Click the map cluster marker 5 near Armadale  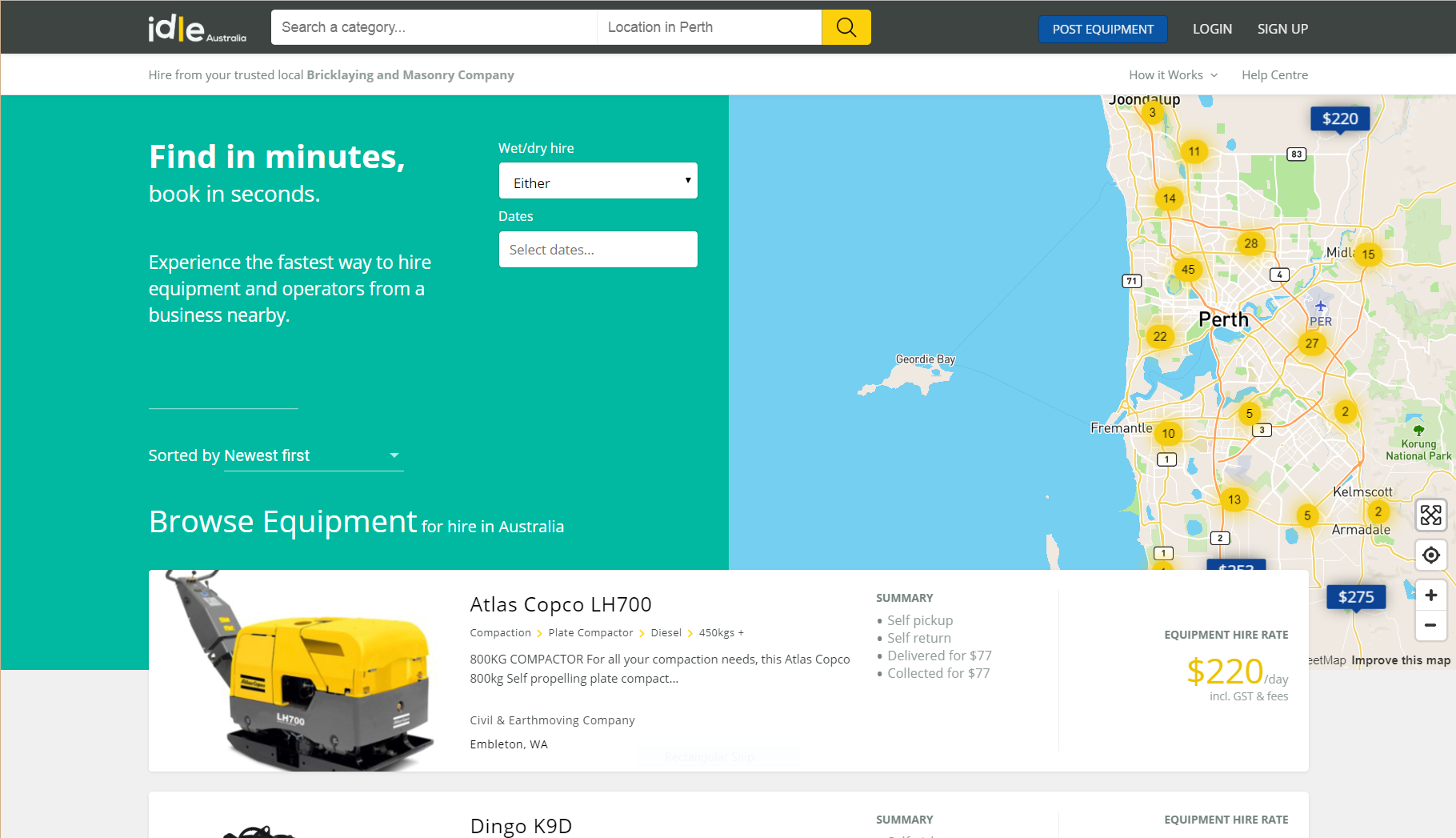(1307, 515)
